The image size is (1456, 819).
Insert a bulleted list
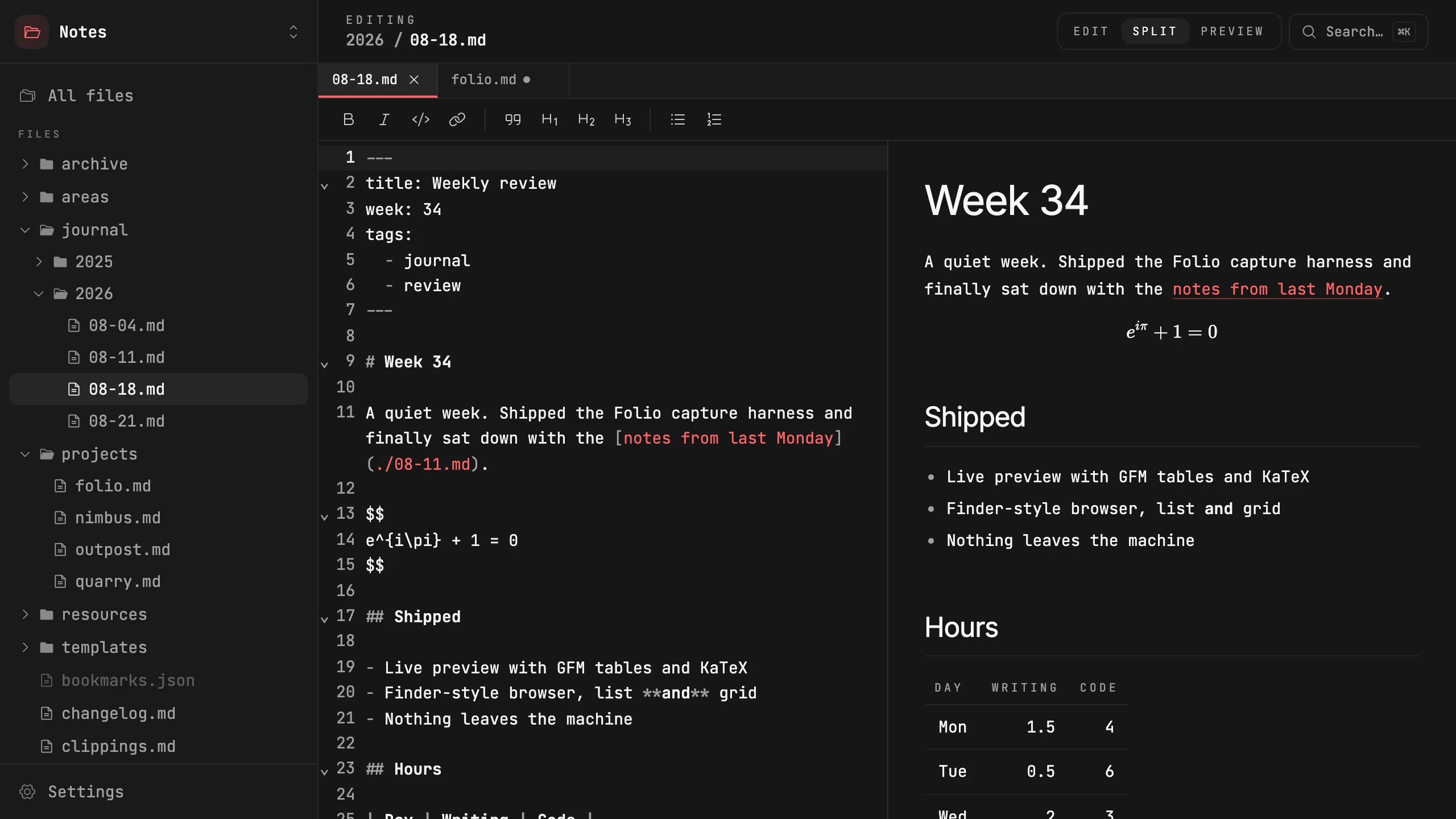pyautogui.click(x=678, y=119)
